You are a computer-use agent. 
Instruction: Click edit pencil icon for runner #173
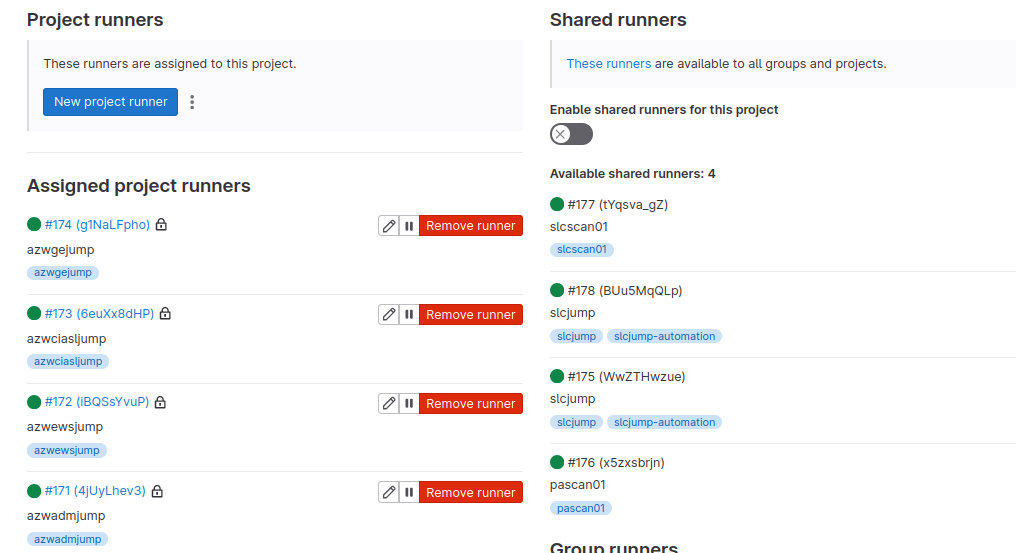389,315
